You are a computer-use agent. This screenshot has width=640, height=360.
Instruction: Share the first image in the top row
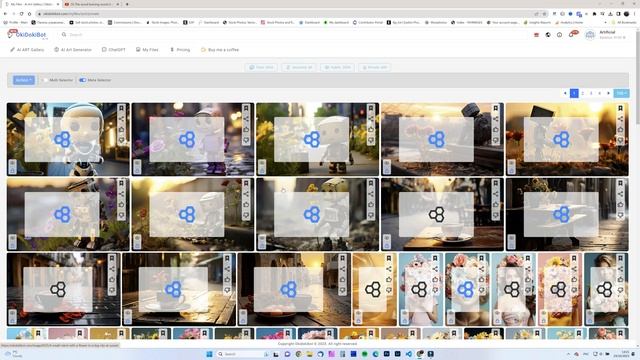pyautogui.click(x=121, y=119)
